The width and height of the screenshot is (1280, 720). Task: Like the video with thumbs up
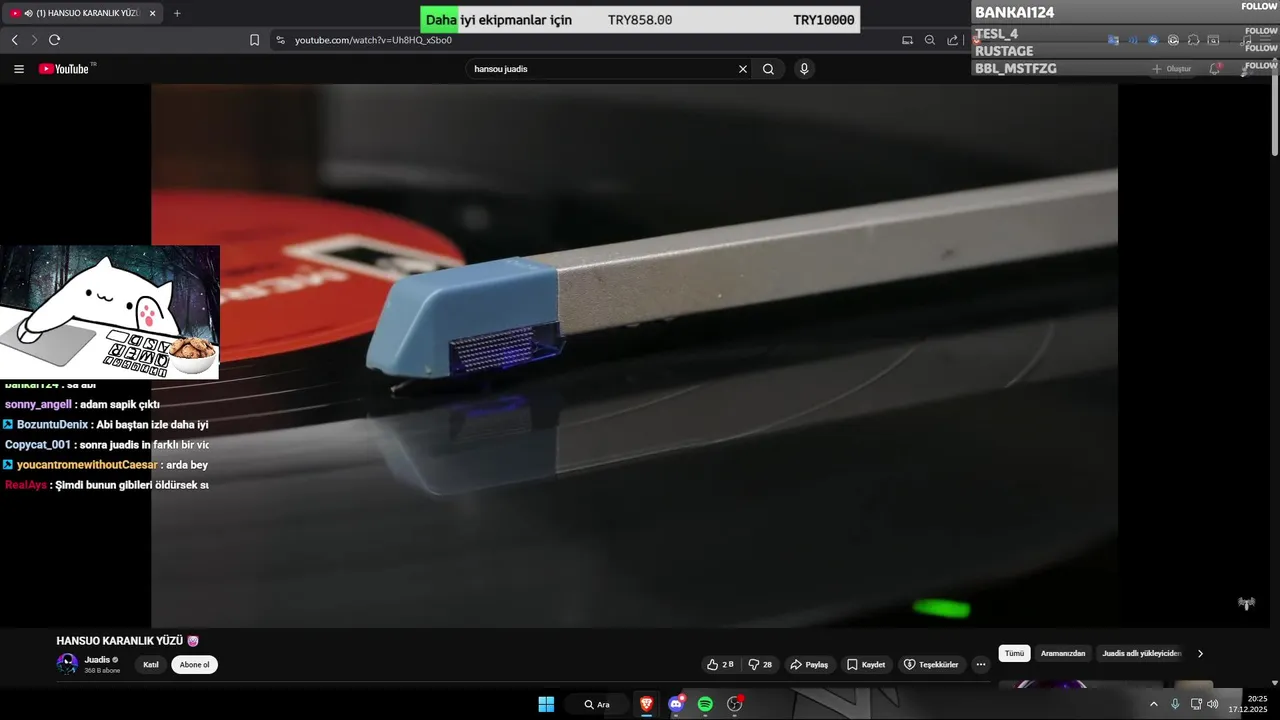(x=720, y=664)
